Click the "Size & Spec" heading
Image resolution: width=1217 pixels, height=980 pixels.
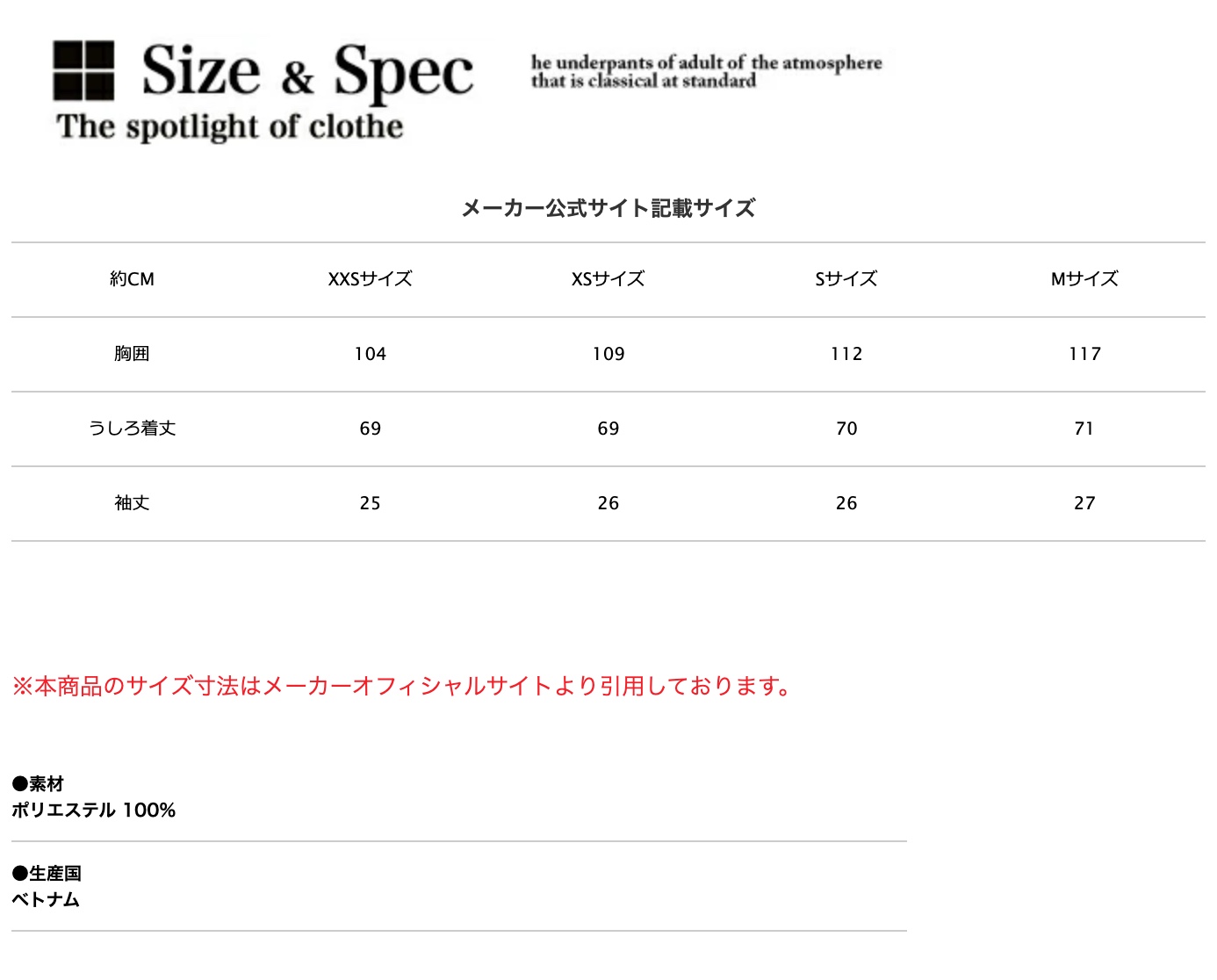tap(307, 70)
